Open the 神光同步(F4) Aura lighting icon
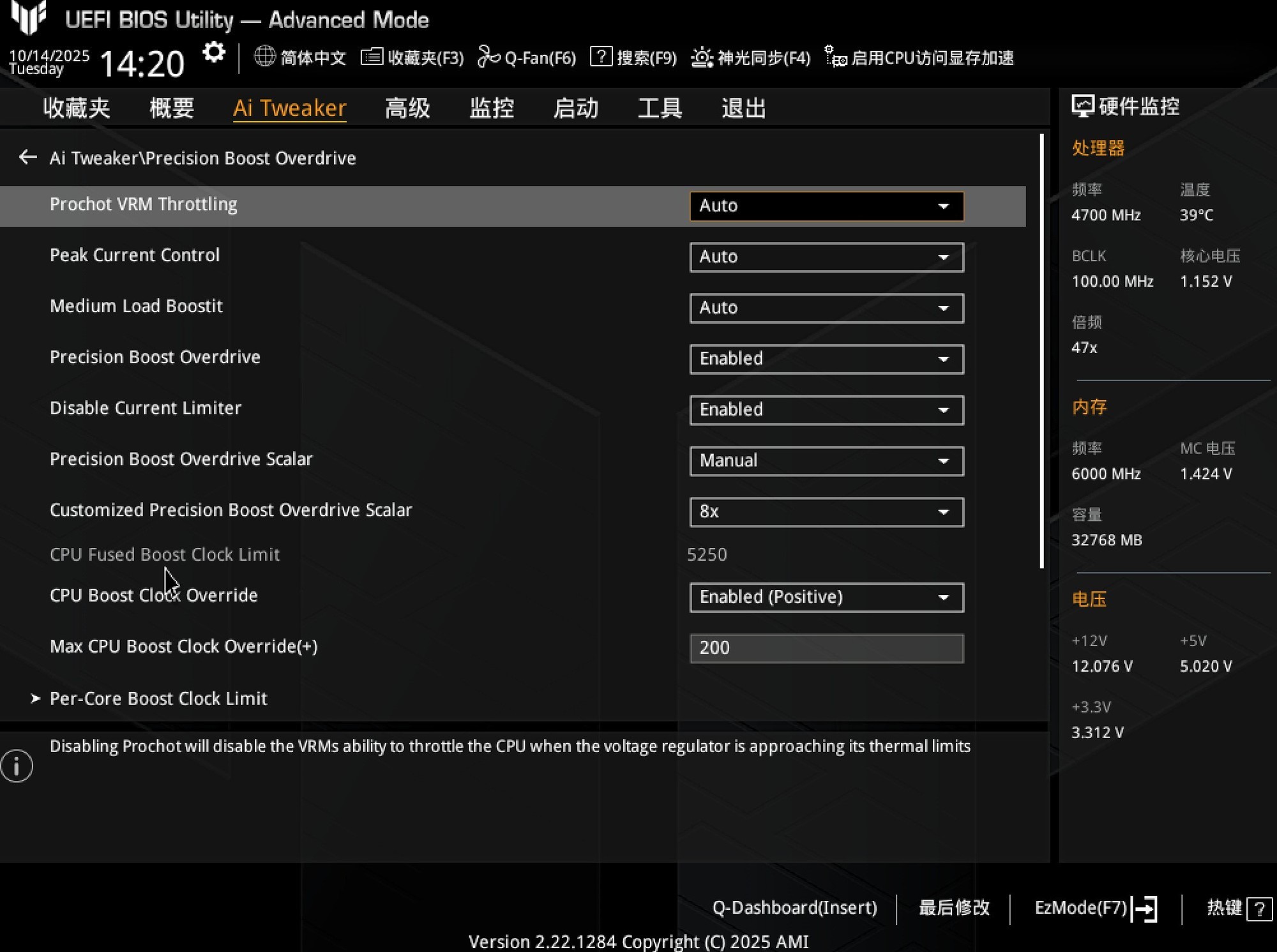This screenshot has width=1277, height=952. click(702, 57)
